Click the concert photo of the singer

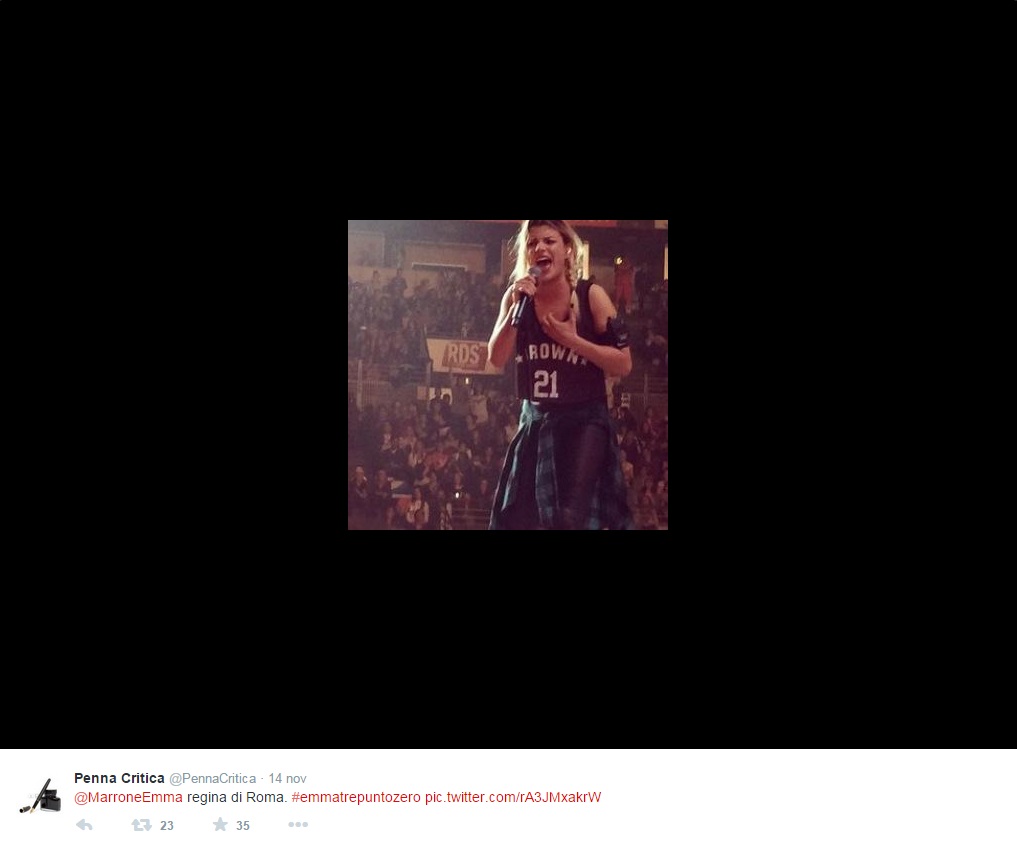pos(508,375)
